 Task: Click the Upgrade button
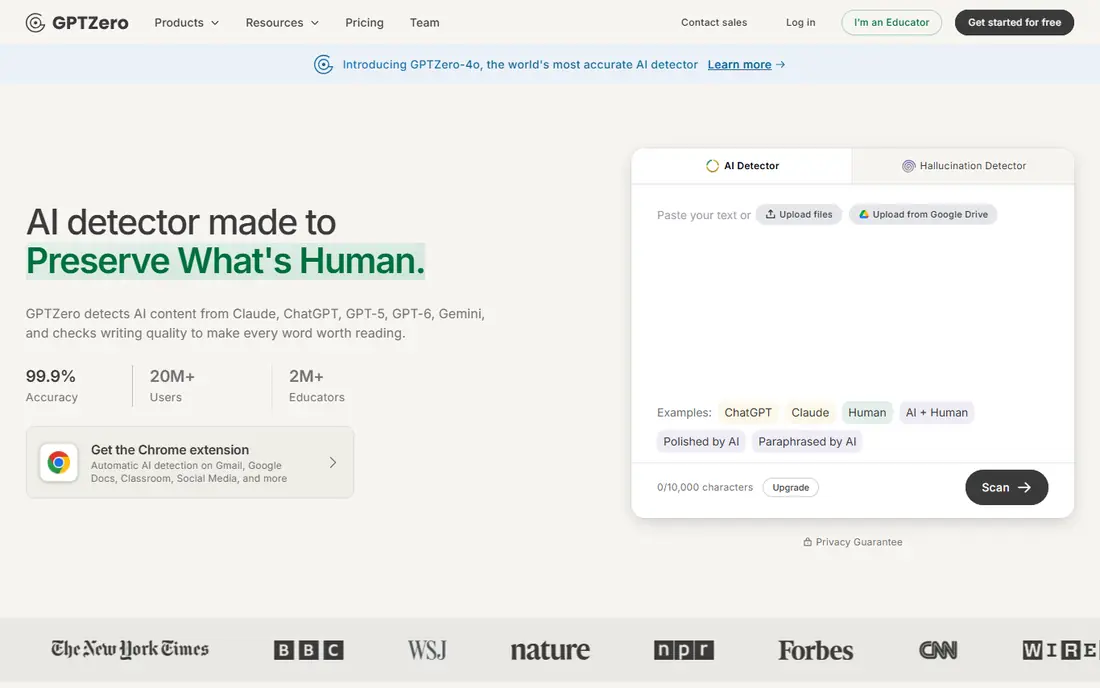pyautogui.click(x=791, y=487)
